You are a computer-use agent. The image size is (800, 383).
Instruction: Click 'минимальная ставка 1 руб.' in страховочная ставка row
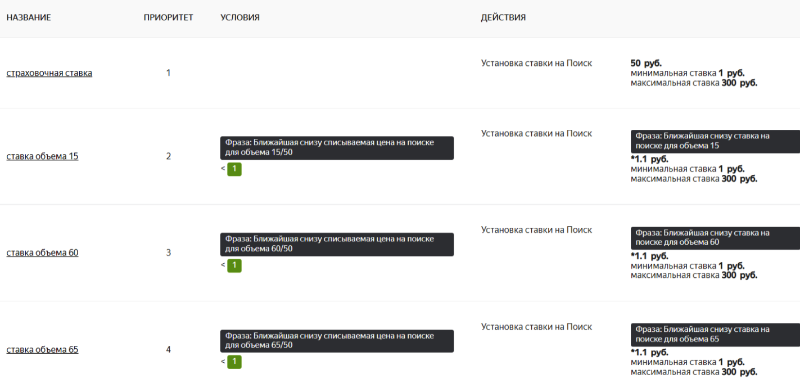(688, 73)
